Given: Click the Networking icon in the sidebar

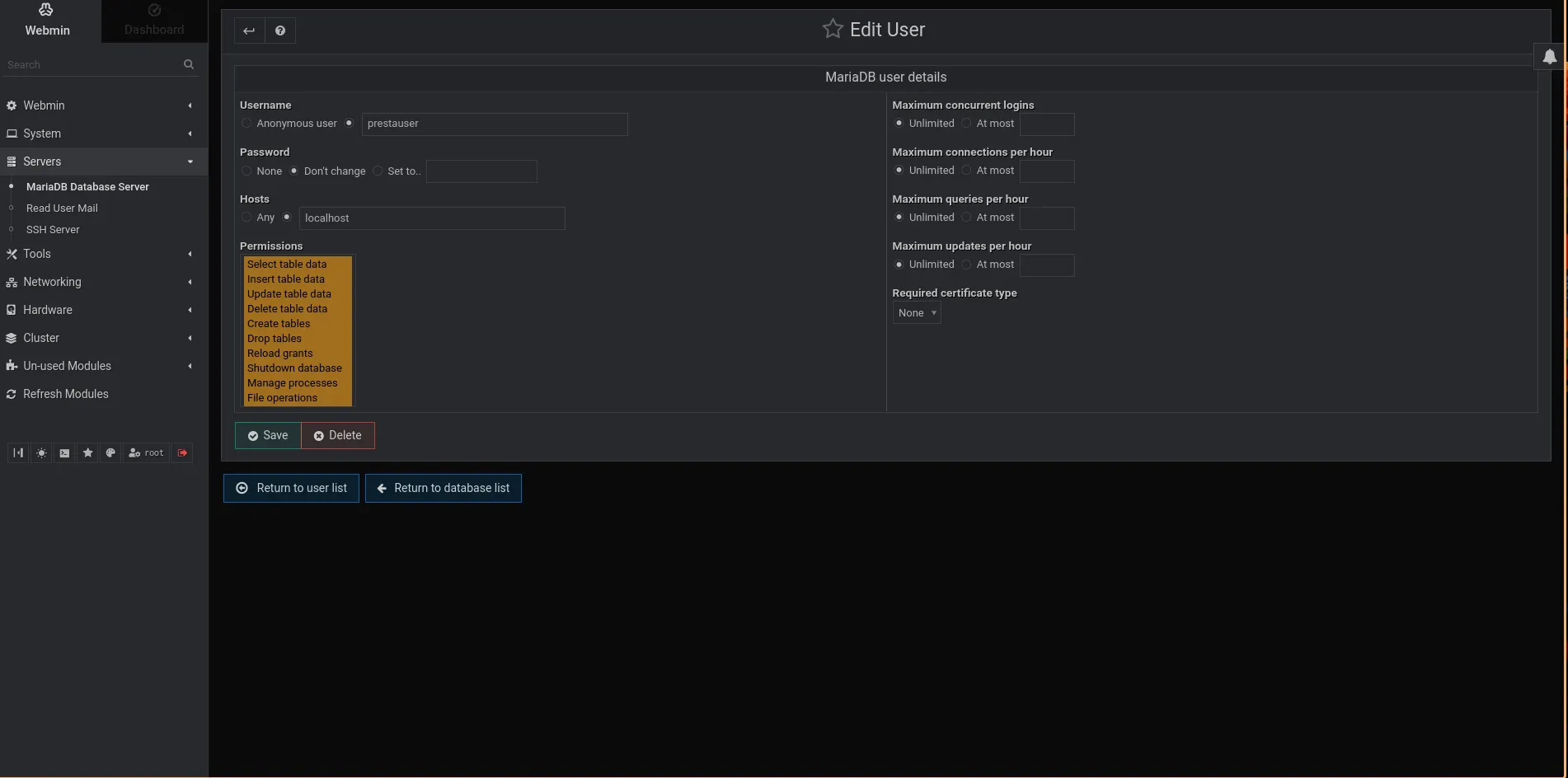Looking at the screenshot, I should click(12, 283).
